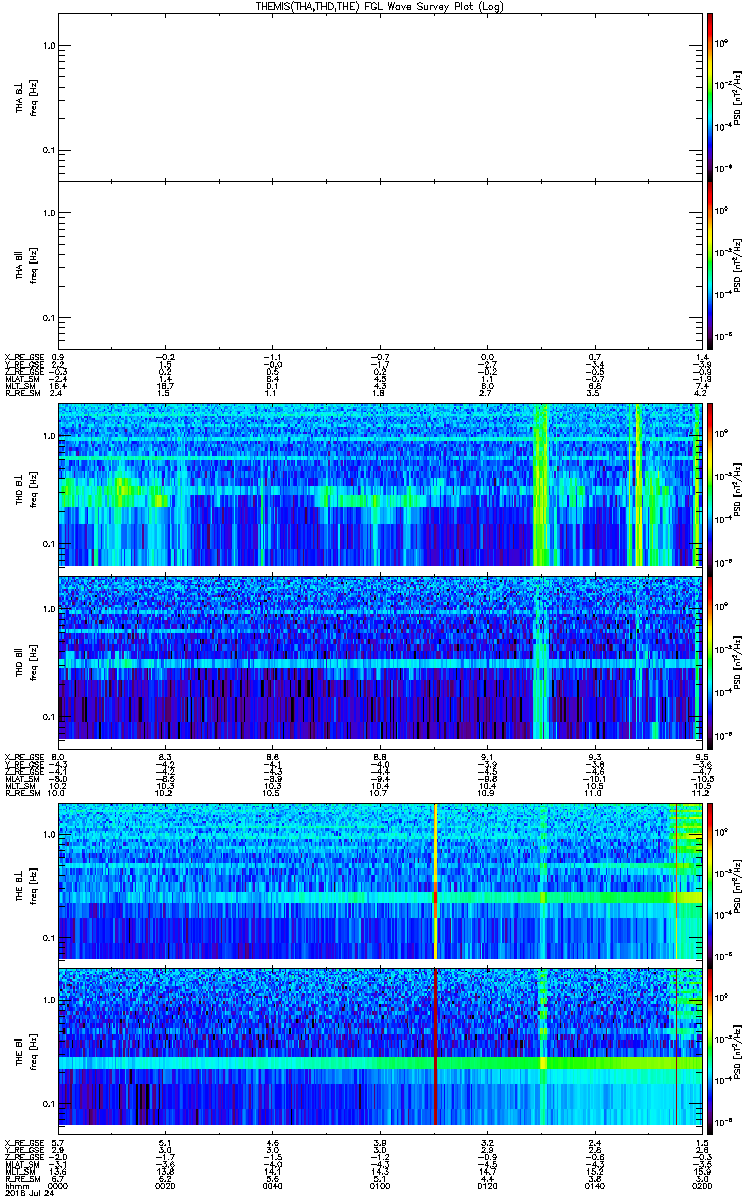Click the 0.1 tick label of the THE B-parallel panel
Screen dimensions: 750x1200
point(48,1103)
